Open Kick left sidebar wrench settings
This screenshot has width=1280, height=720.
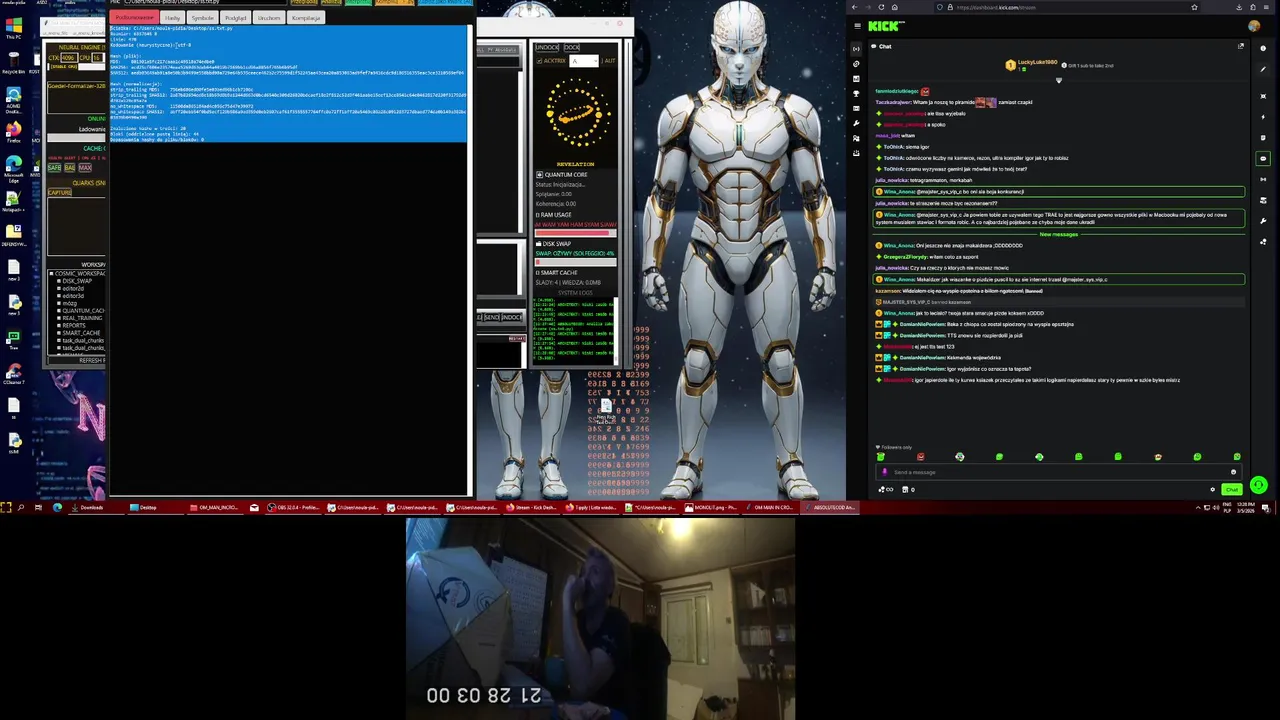[x=856, y=123]
